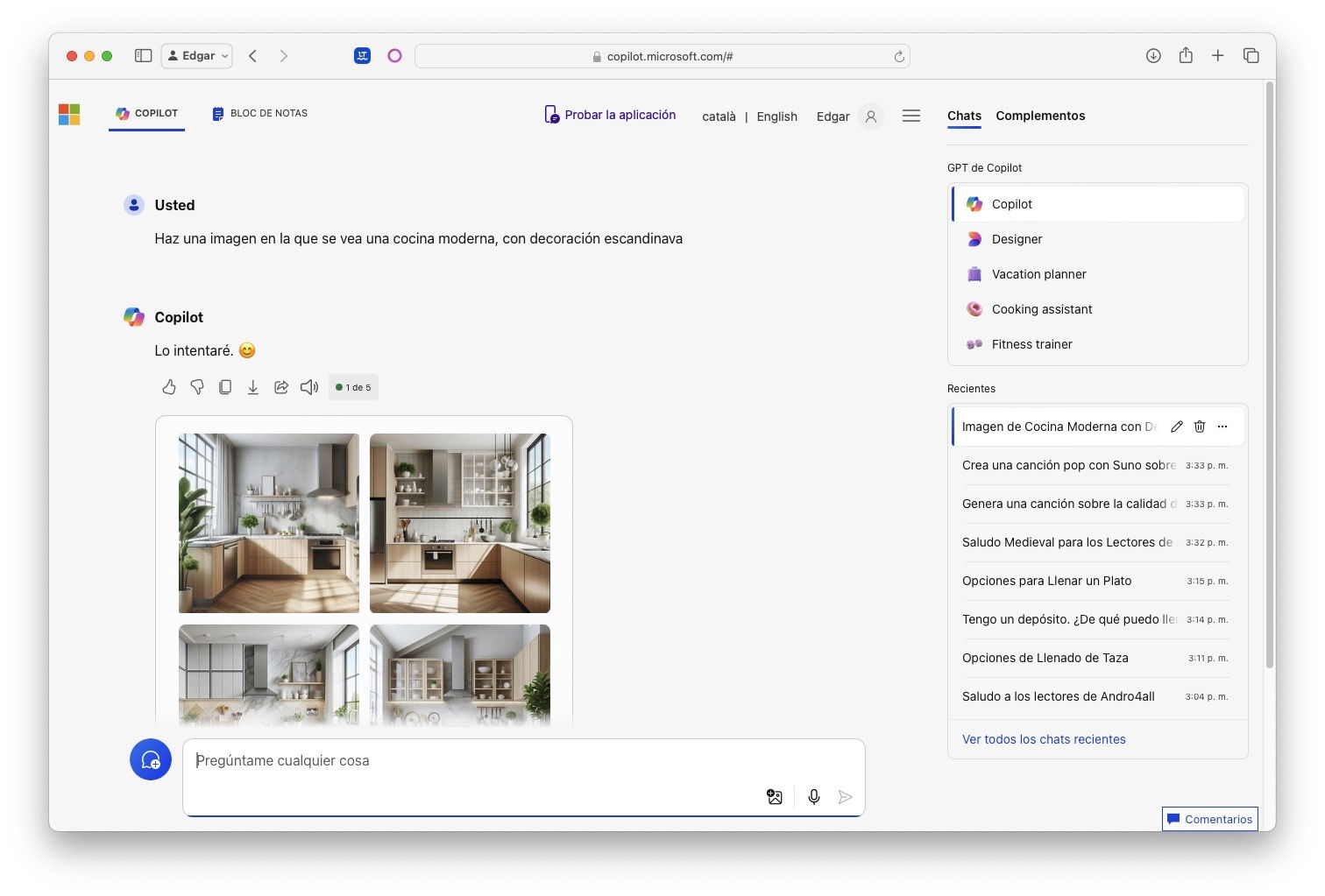The height and width of the screenshot is (896, 1325).
Task: Switch to the Copilot tab
Action: [146, 113]
